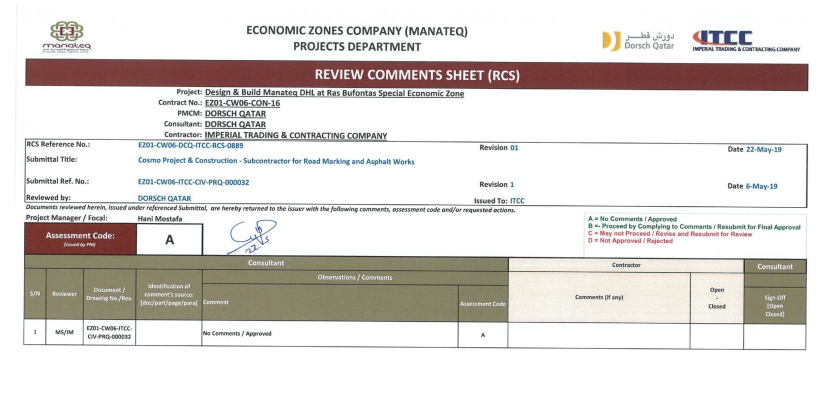Click the right 'Consultant' header above Sign-Off
The width and height of the screenshot is (836, 414).
pos(775,266)
